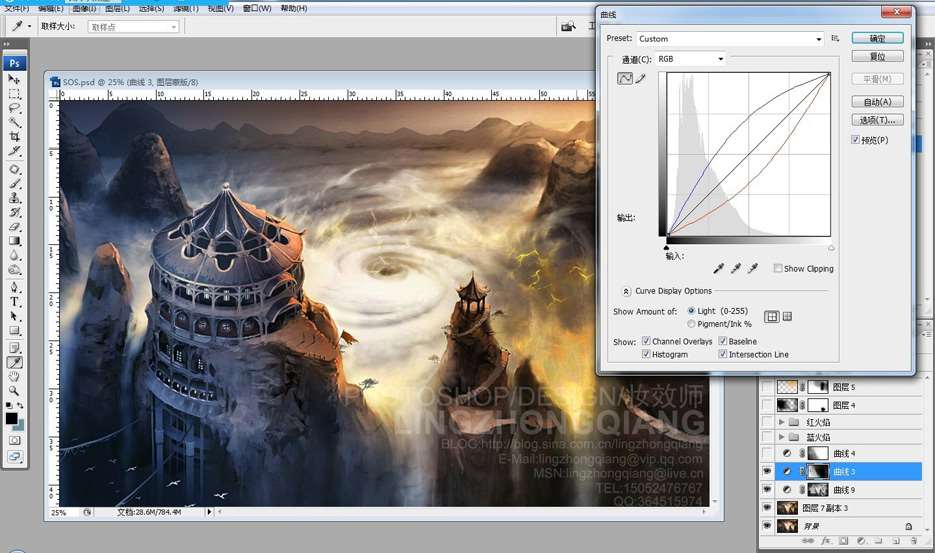The height and width of the screenshot is (553, 935).
Task: Pick the black point eyedropper in Curves
Action: [717, 268]
